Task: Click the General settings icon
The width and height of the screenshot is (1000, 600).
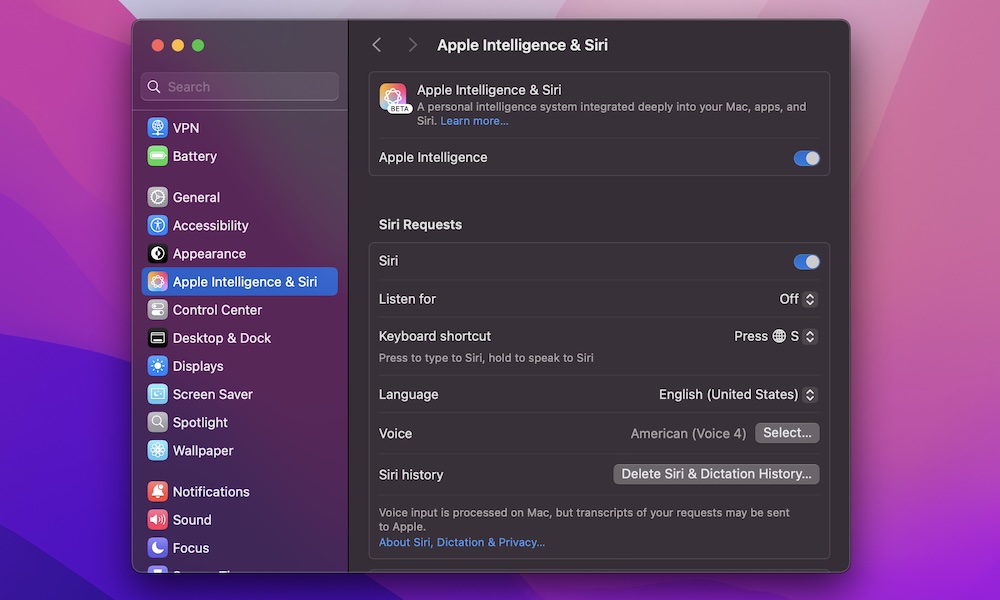Action: click(x=160, y=197)
